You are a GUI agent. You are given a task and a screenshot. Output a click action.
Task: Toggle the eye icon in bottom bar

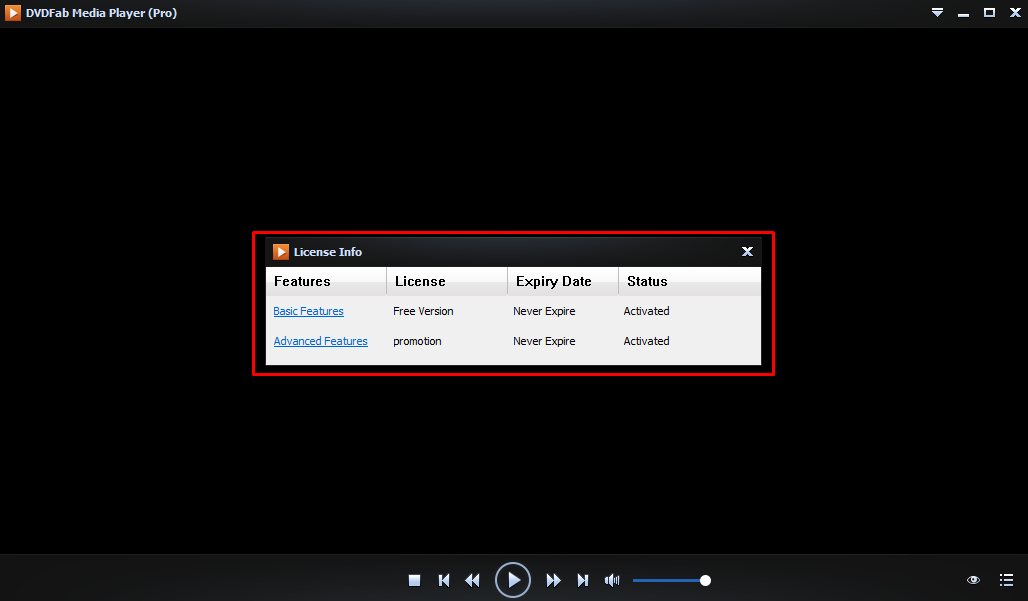(x=973, y=580)
